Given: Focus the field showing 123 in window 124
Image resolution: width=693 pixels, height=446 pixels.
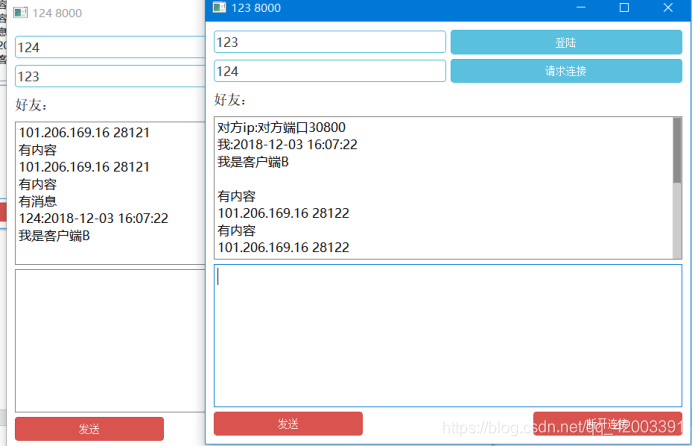Looking at the screenshot, I should click(x=110, y=76).
